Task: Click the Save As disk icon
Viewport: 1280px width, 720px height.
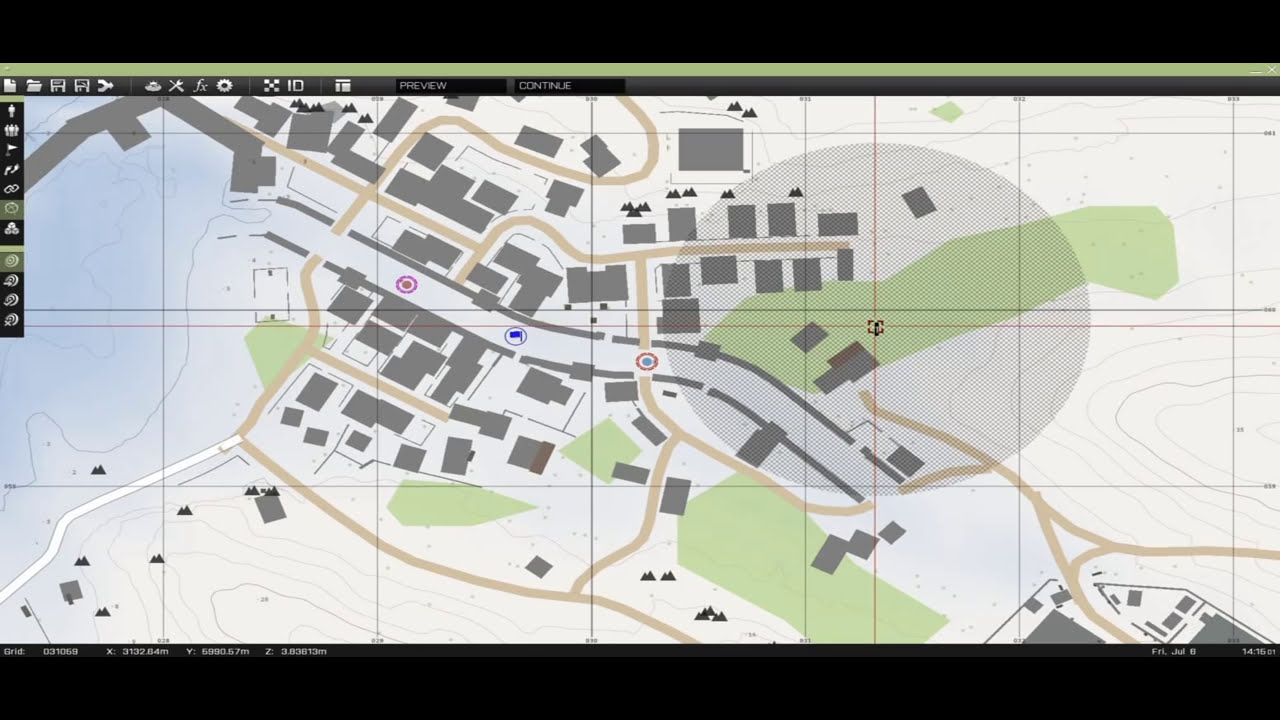Action: point(82,86)
